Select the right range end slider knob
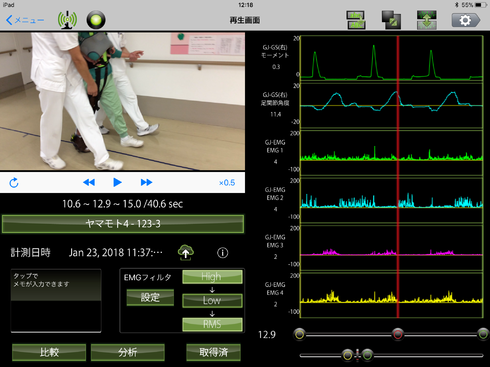The image size is (490, 367). click(x=483, y=334)
